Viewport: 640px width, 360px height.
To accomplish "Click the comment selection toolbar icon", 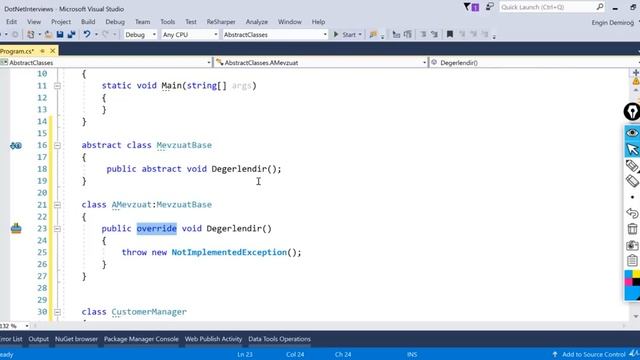I will pos(423,35).
